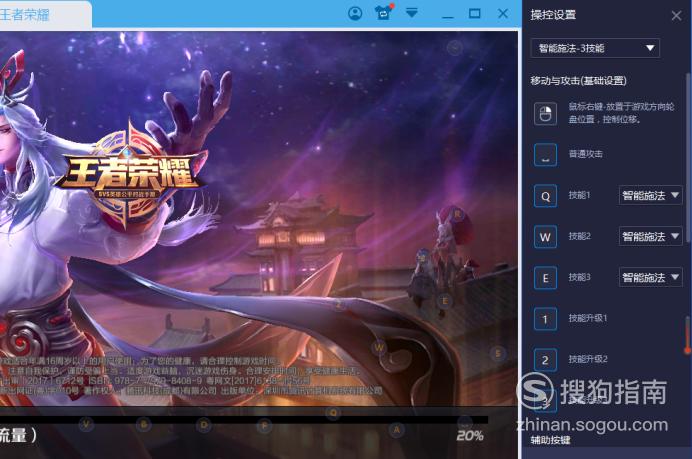
Task: Click the 普通攻击 label
Action: (585, 154)
